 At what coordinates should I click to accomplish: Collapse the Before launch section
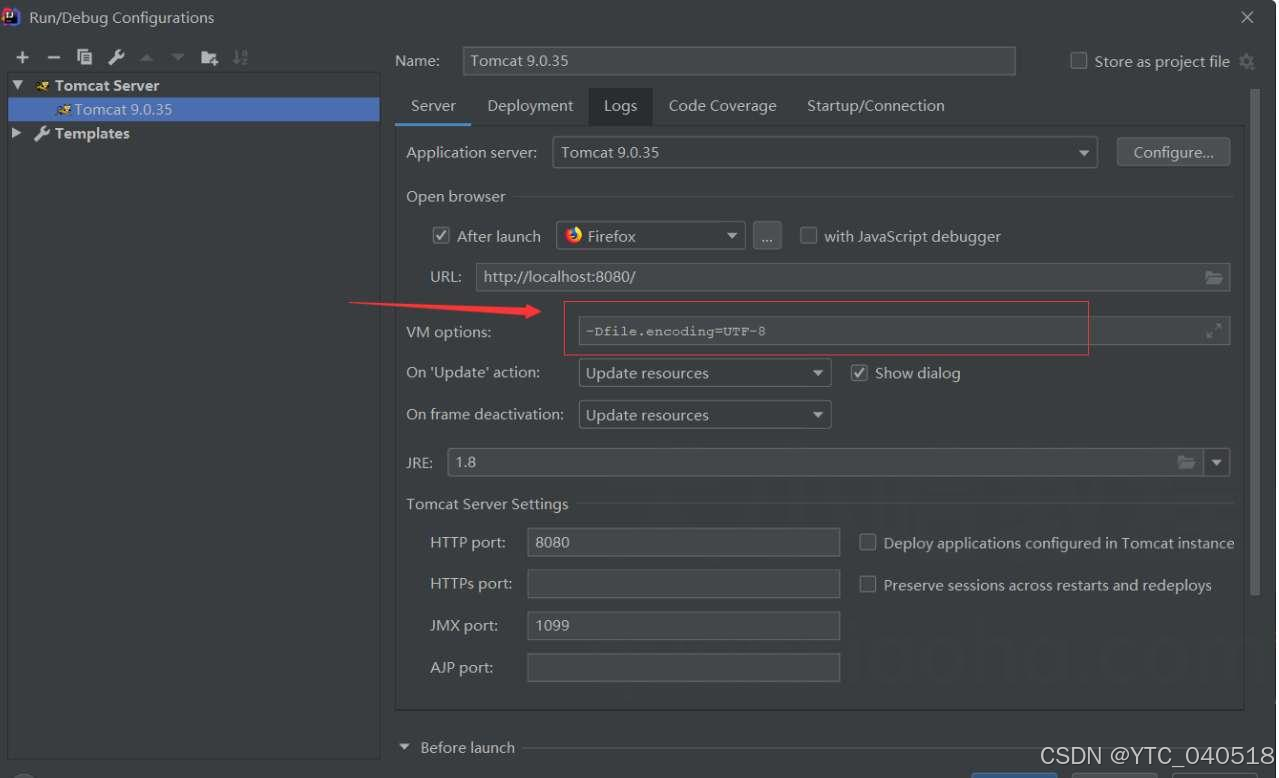click(x=405, y=747)
